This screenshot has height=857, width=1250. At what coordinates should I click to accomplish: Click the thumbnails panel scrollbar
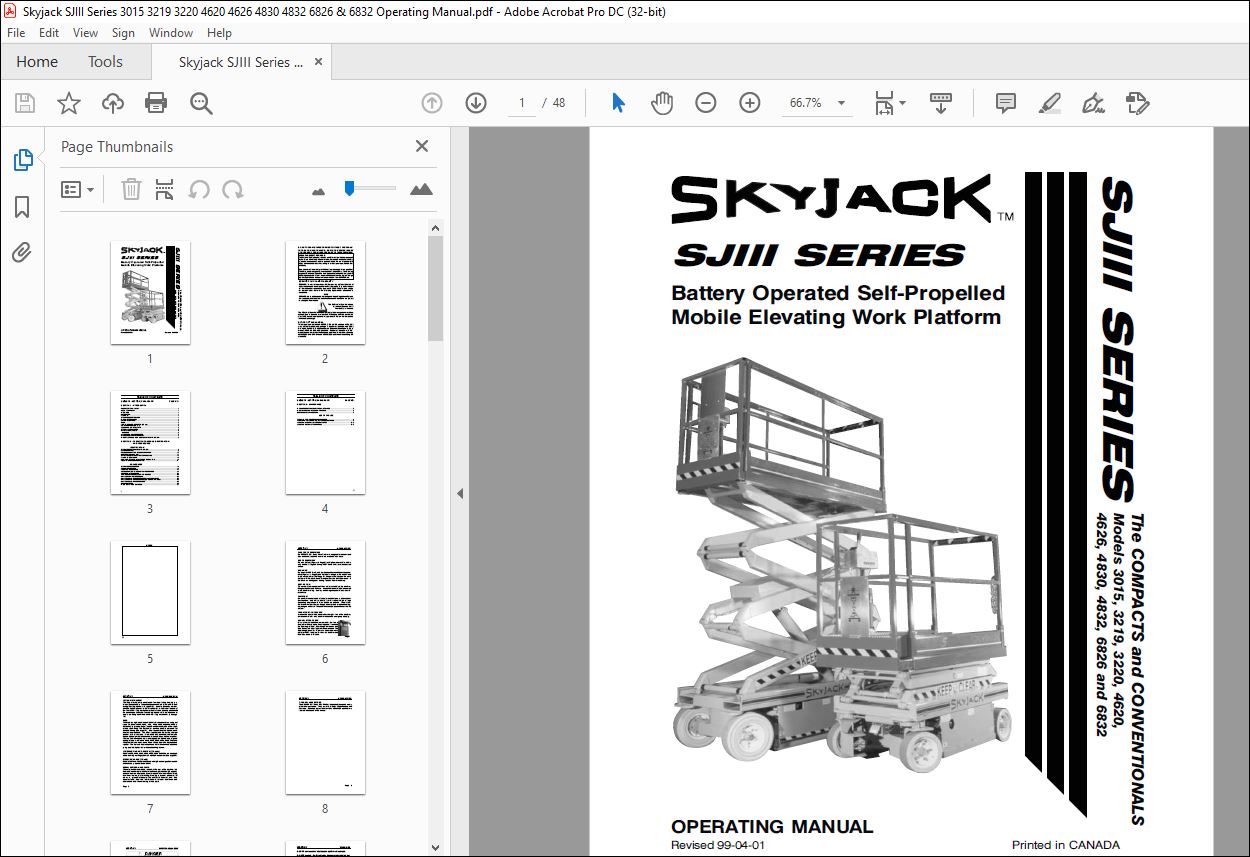[x=435, y=289]
